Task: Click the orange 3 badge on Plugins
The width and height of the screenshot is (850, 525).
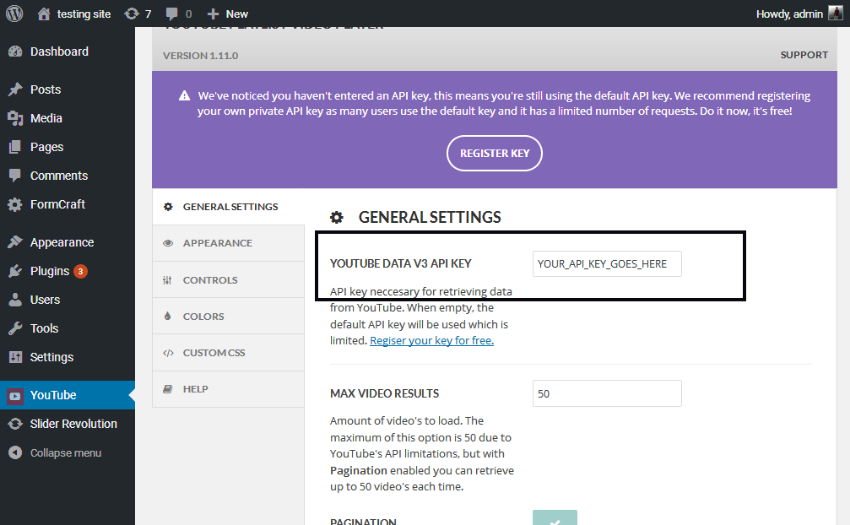Action: pyautogui.click(x=80, y=271)
